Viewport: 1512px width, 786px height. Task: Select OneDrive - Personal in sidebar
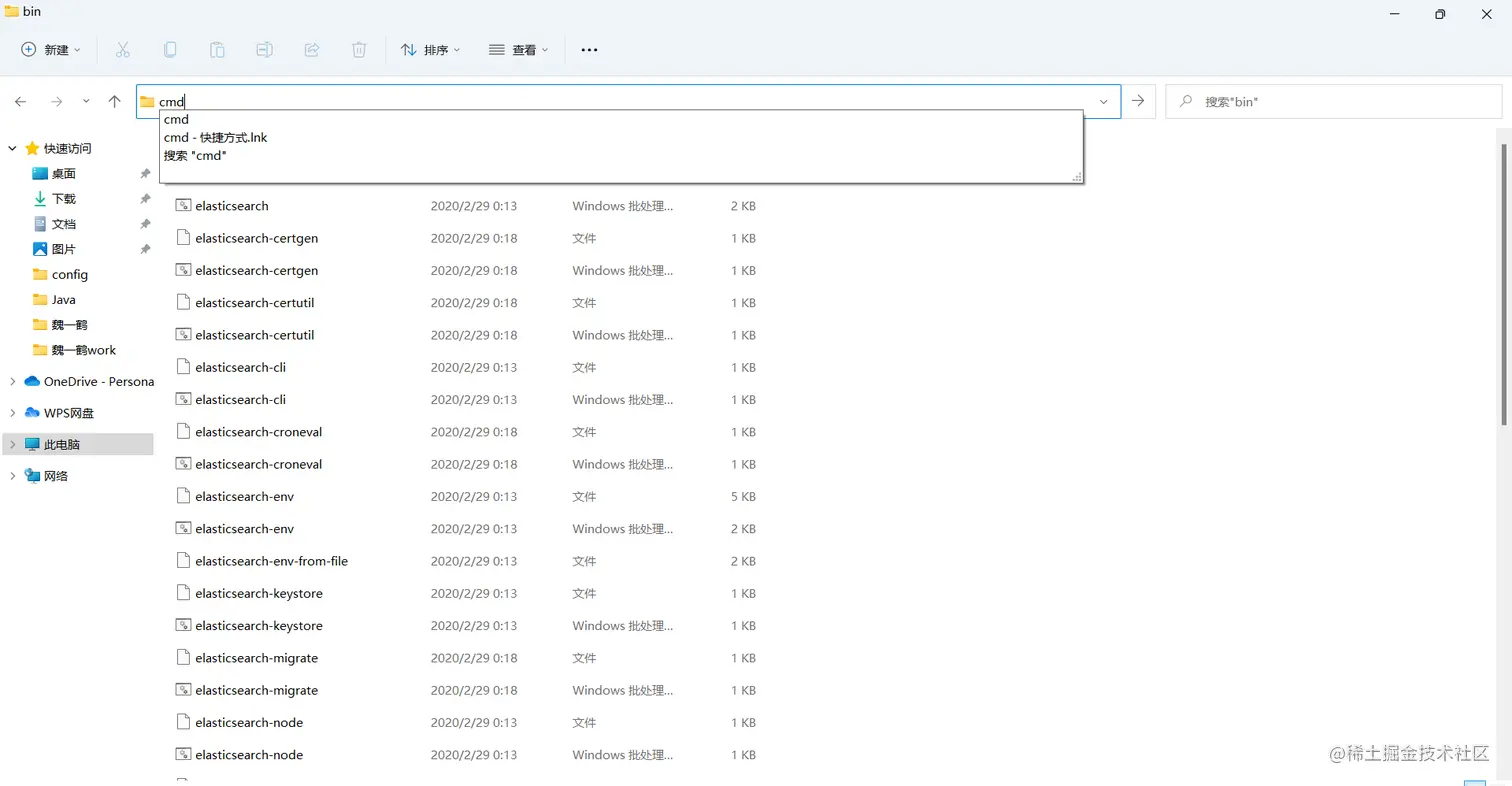pos(99,381)
